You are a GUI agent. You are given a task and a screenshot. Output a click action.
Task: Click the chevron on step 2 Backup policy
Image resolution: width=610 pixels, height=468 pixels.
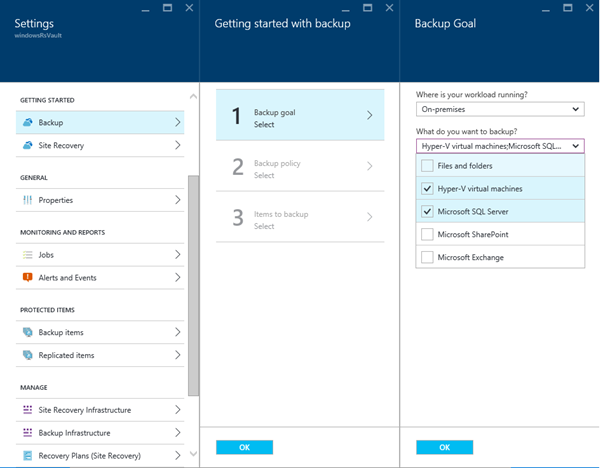pyautogui.click(x=370, y=166)
